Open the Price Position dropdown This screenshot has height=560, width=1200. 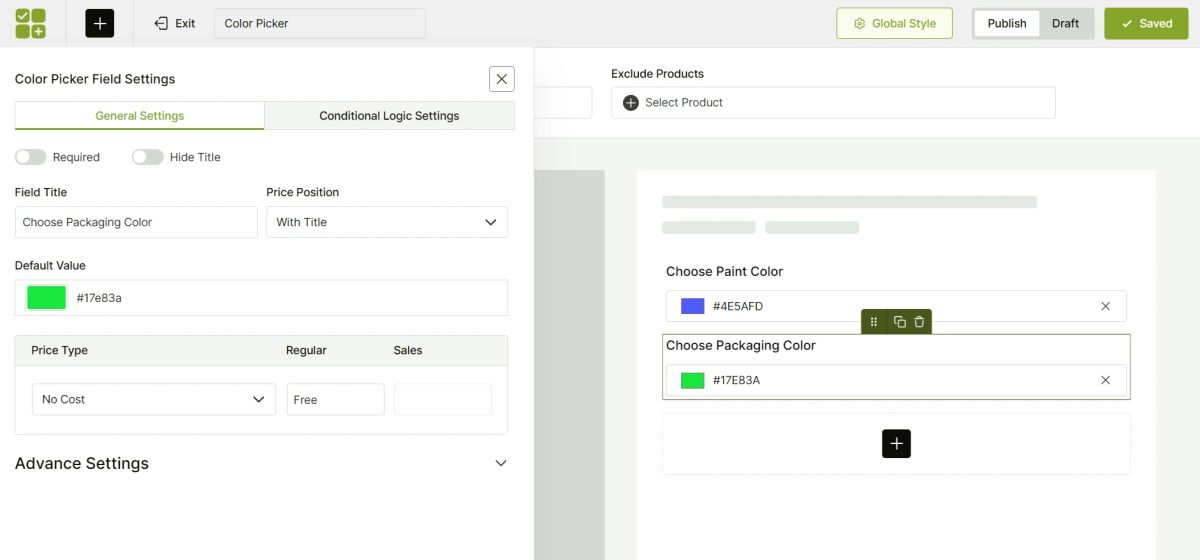point(386,222)
